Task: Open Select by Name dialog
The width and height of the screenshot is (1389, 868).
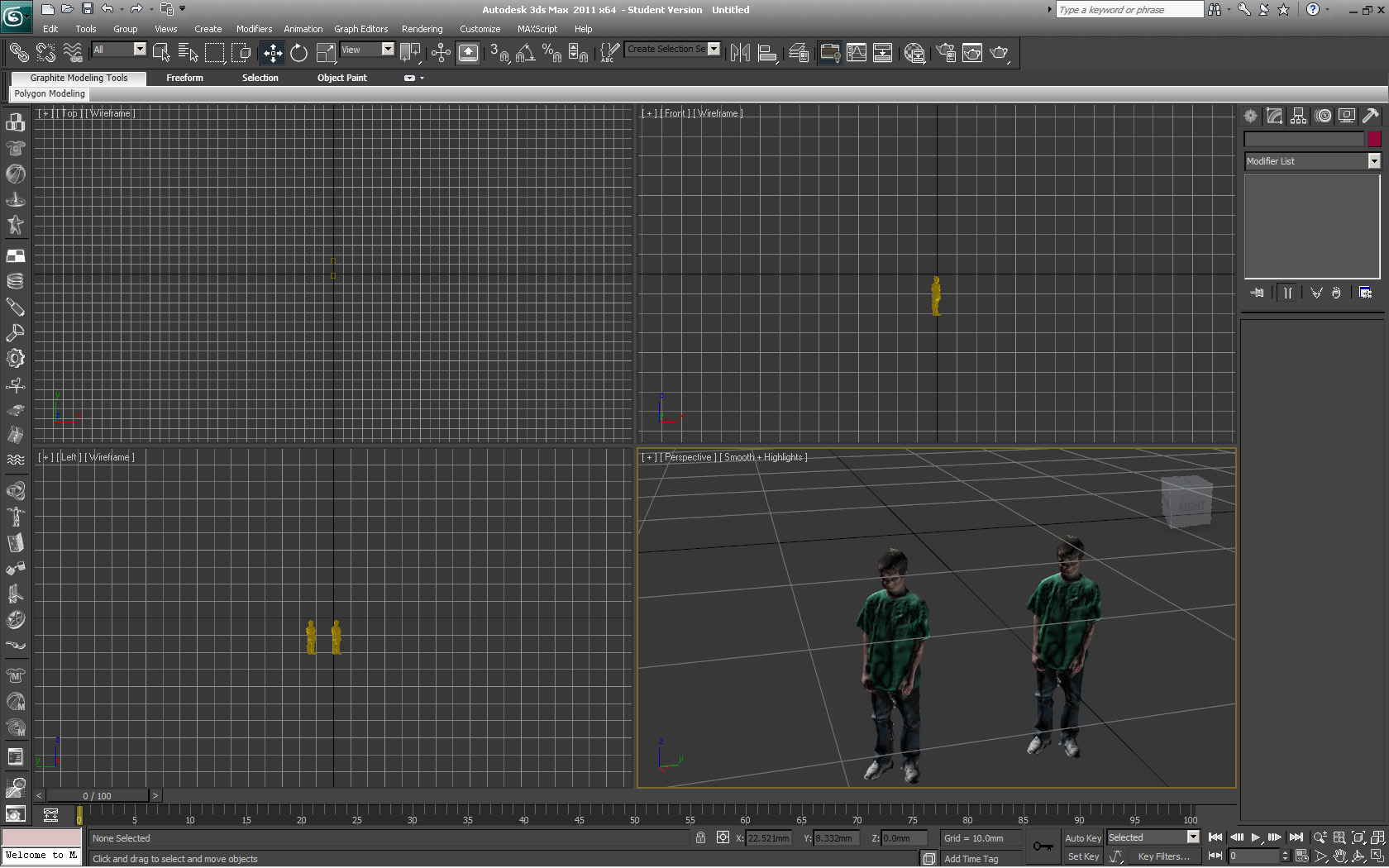Action: click(x=188, y=53)
